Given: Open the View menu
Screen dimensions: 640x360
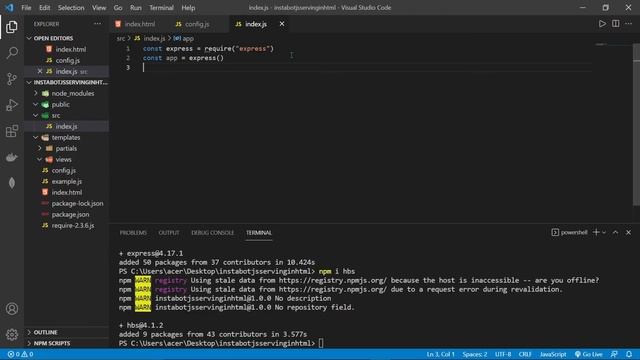Looking at the screenshot, I should tap(99, 8).
